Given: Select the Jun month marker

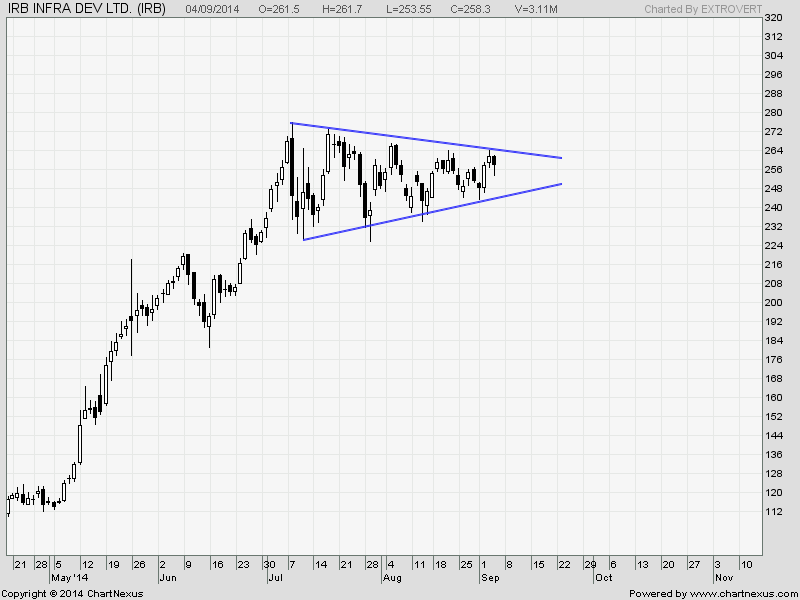Looking at the screenshot, I should click(x=168, y=578).
